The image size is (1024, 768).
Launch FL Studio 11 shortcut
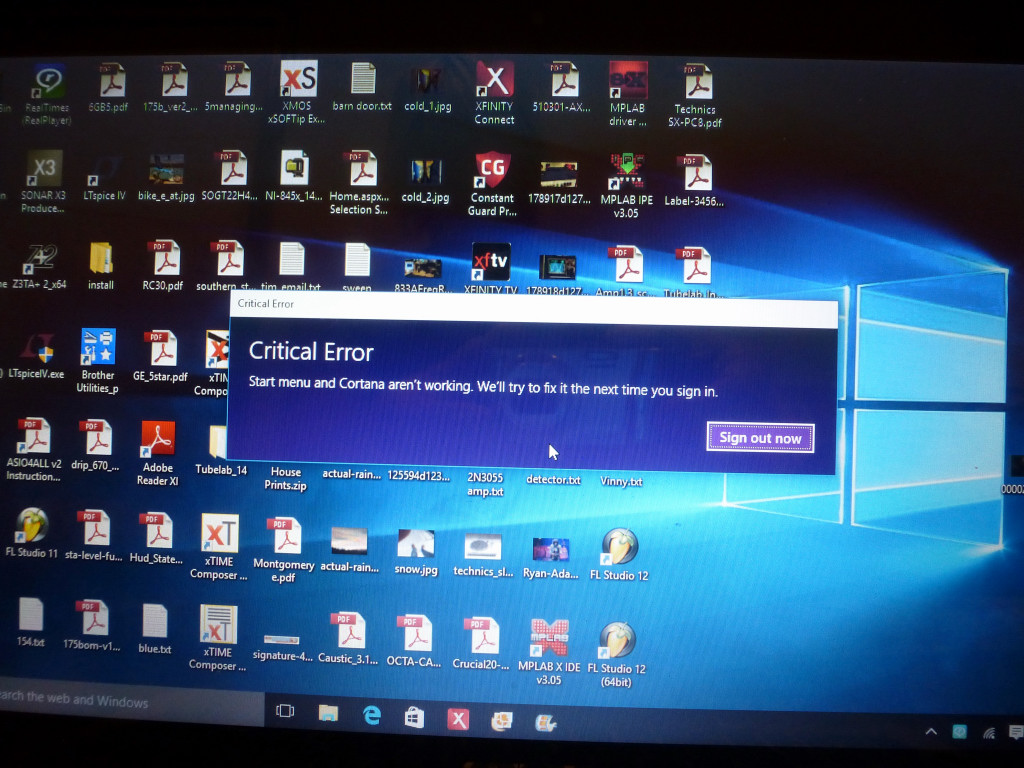tap(31, 534)
